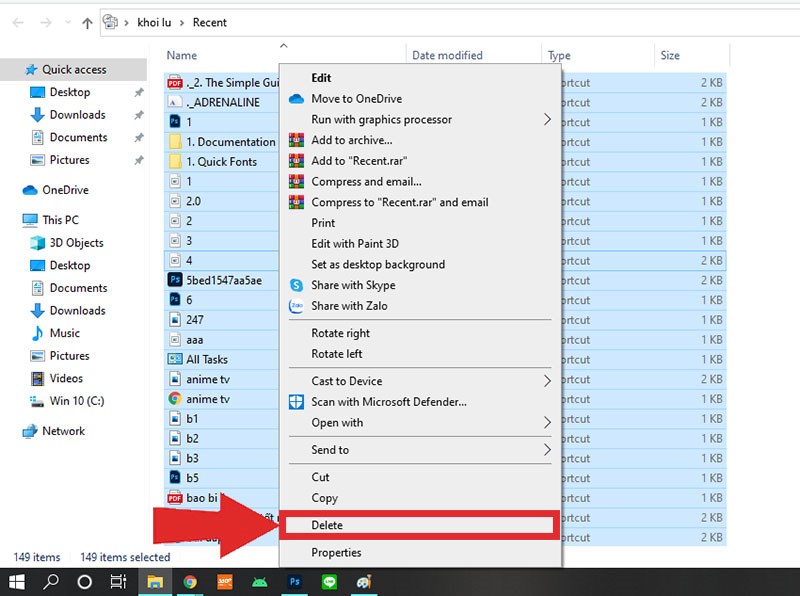Choose Copy in the context menu
This screenshot has width=800, height=596.
click(420, 498)
